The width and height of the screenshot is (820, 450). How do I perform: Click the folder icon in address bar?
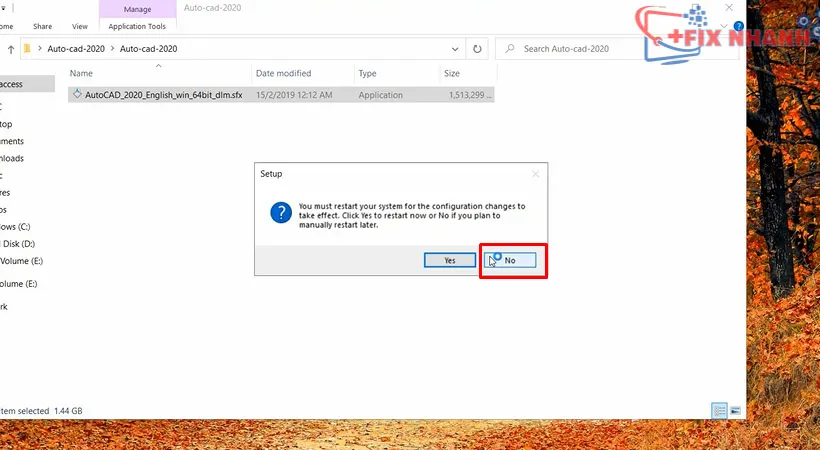coord(26,48)
